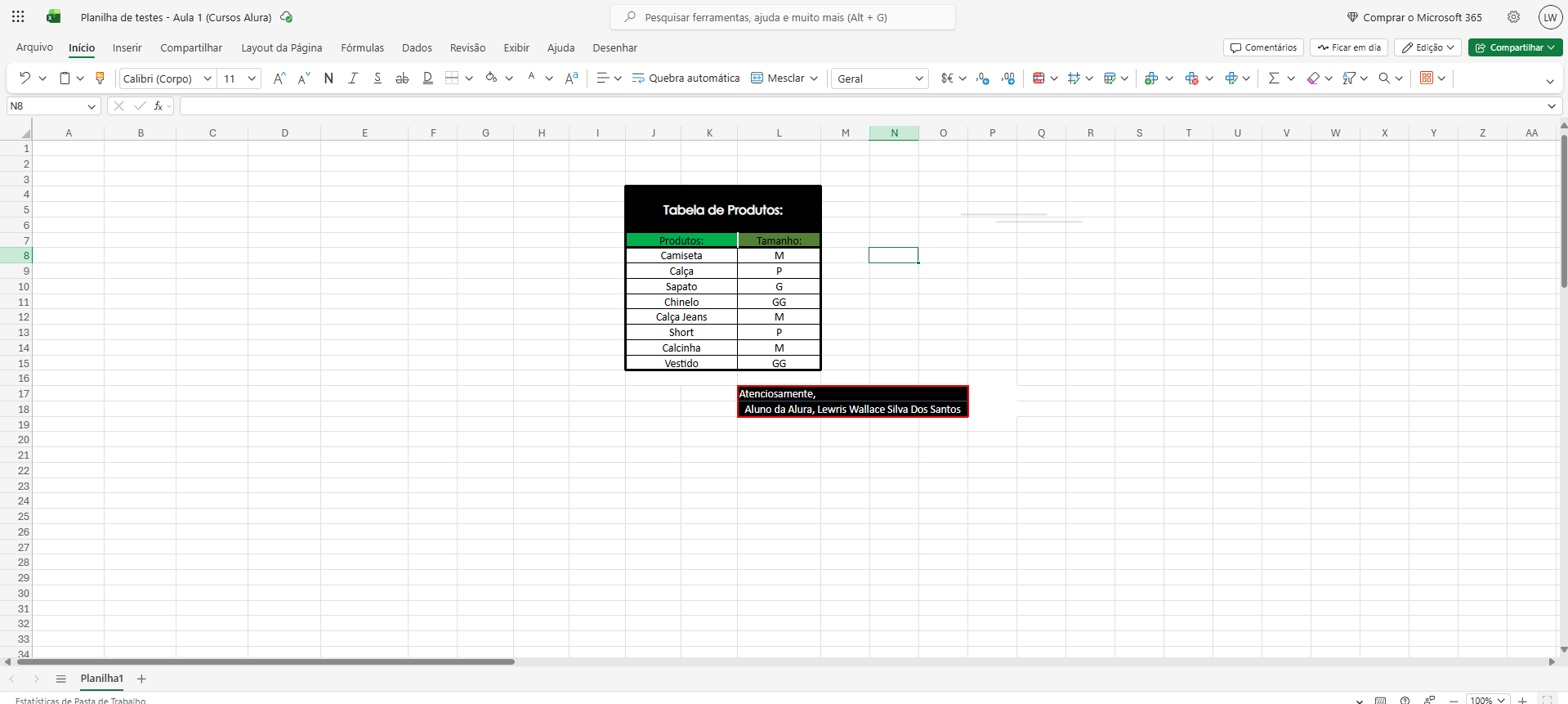Toggle underline formatting (S)

pyautogui.click(x=377, y=78)
